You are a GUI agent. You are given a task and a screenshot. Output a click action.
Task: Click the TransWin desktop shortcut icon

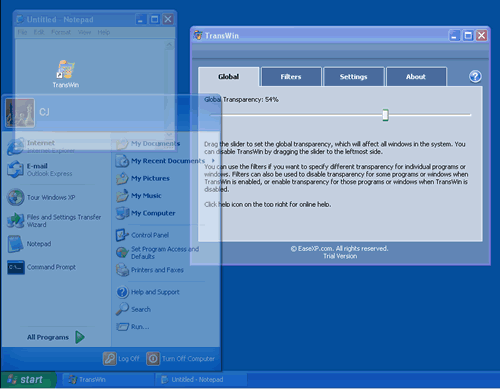pos(66,69)
